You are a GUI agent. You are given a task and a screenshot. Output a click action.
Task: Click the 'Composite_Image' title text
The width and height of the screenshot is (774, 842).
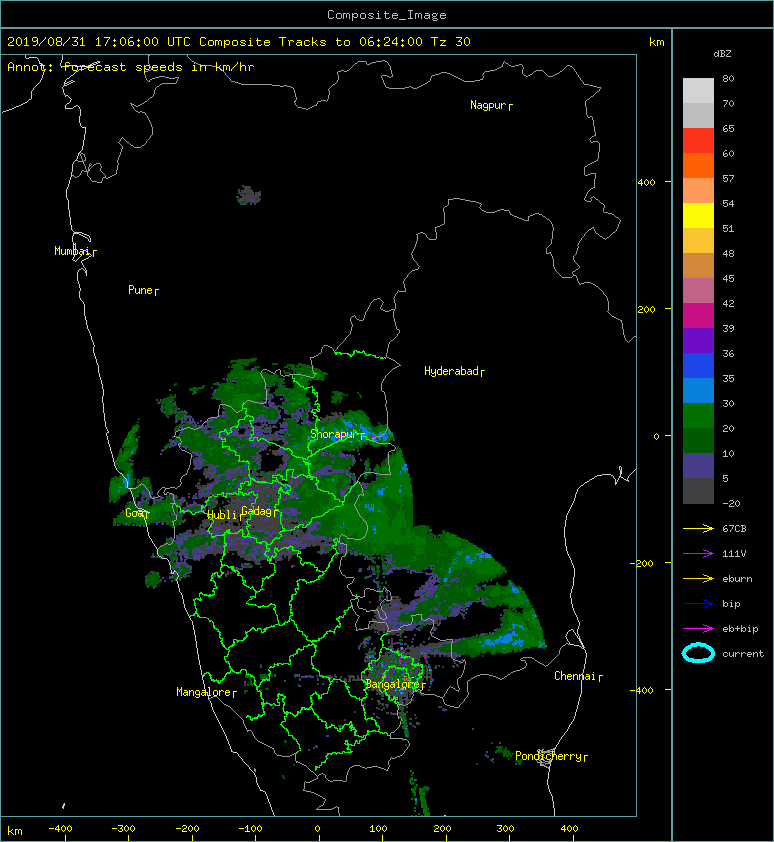click(x=387, y=15)
